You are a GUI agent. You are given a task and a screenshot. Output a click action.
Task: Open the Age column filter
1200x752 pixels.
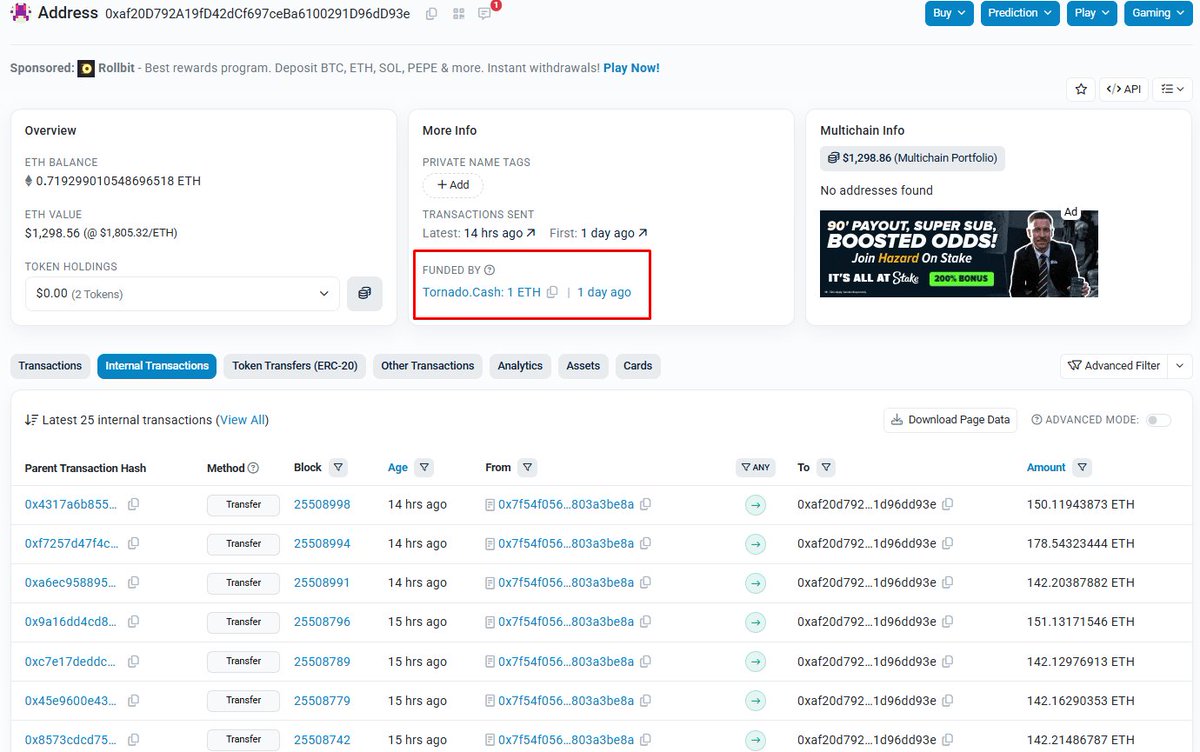tap(424, 467)
